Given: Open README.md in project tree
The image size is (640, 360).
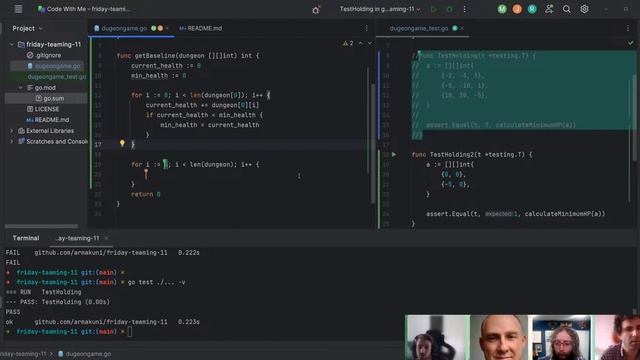Looking at the screenshot, I should click(x=47, y=120).
